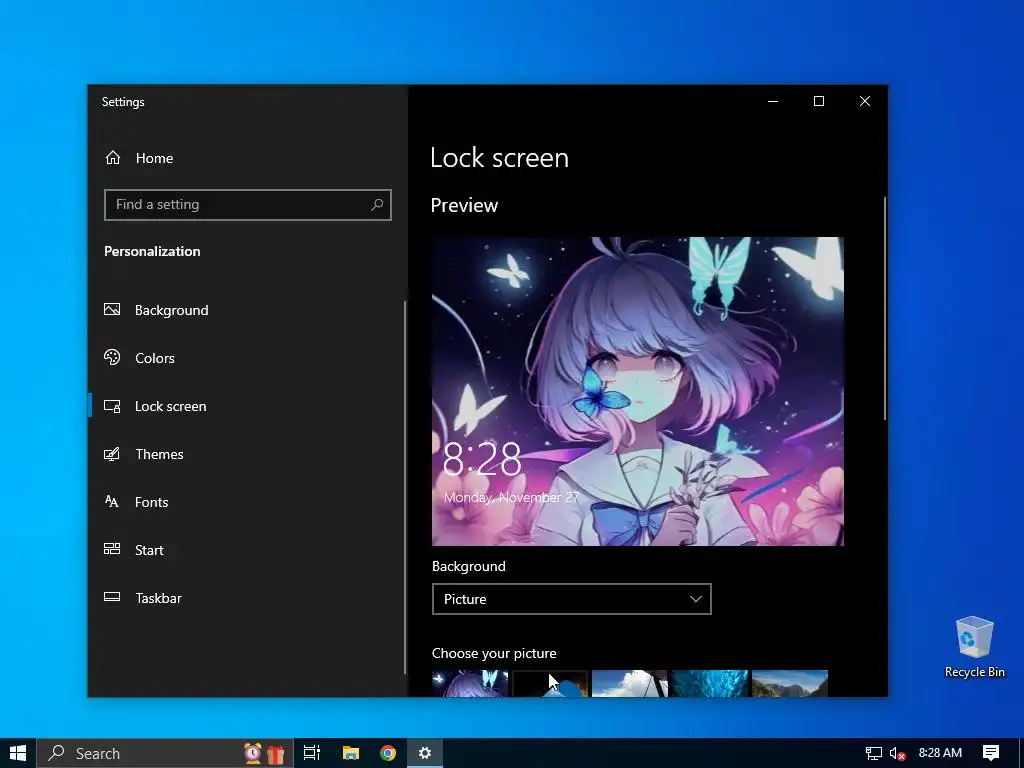This screenshot has width=1024, height=768.
Task: Click the Settings gear taskbar icon
Action: pos(425,753)
